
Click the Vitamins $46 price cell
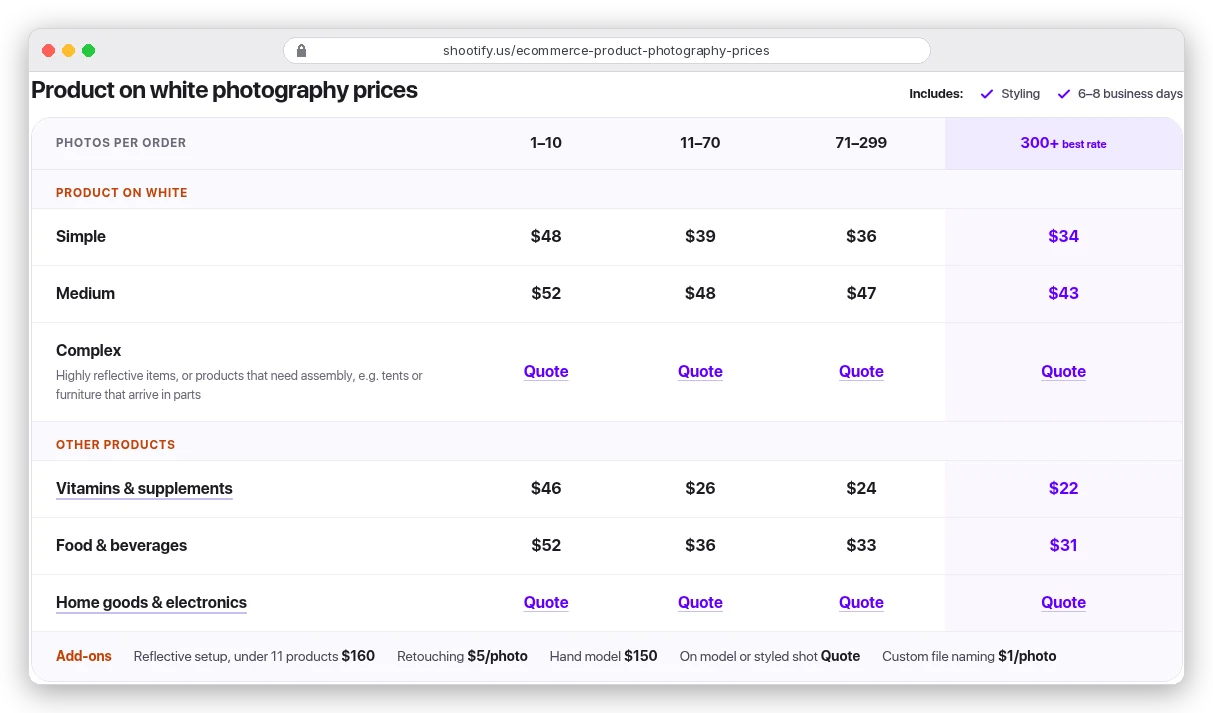point(546,488)
